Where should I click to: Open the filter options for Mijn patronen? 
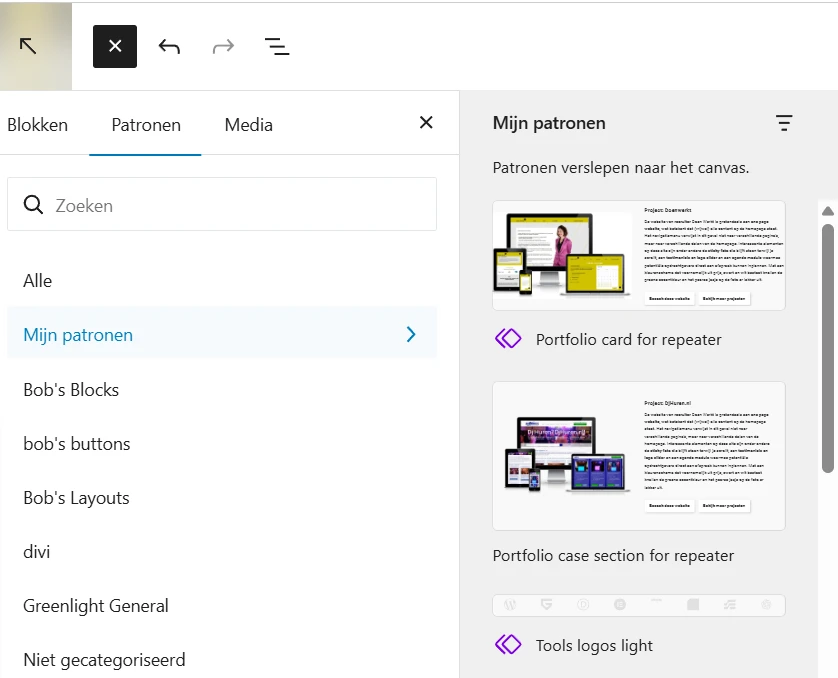(x=784, y=123)
